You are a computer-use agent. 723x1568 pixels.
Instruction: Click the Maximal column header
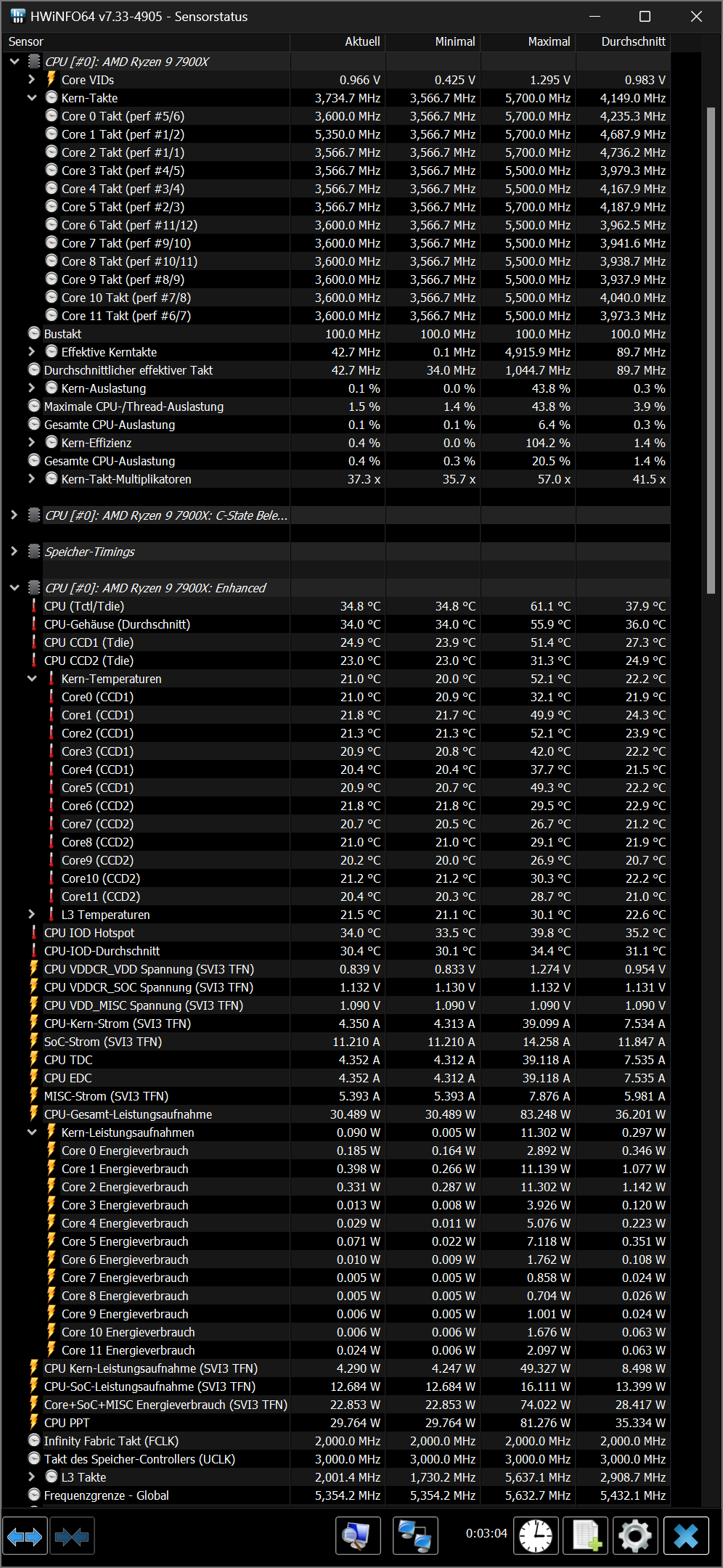528,42
